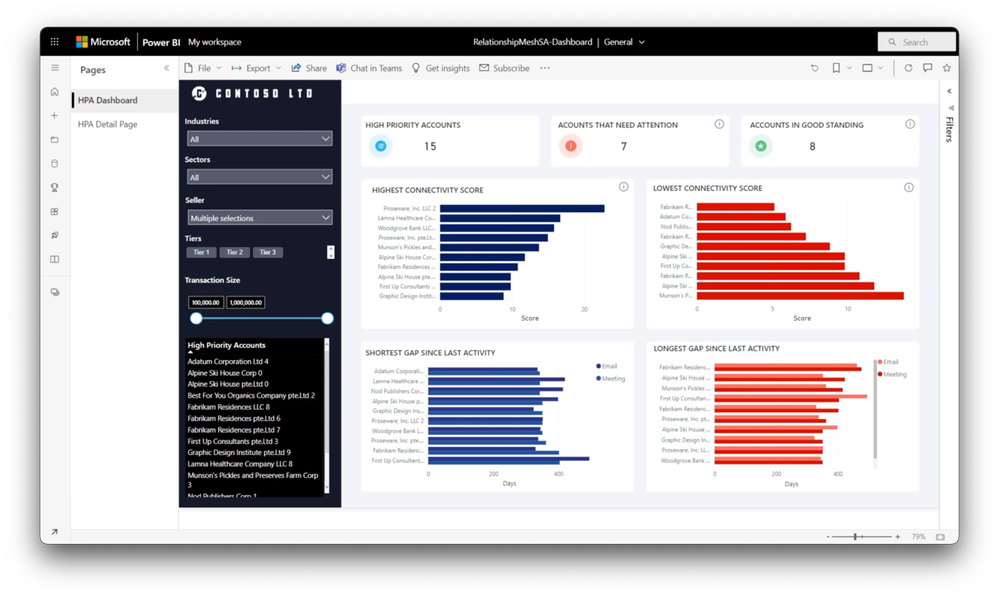Open the Data hub cylinder icon

[55, 164]
